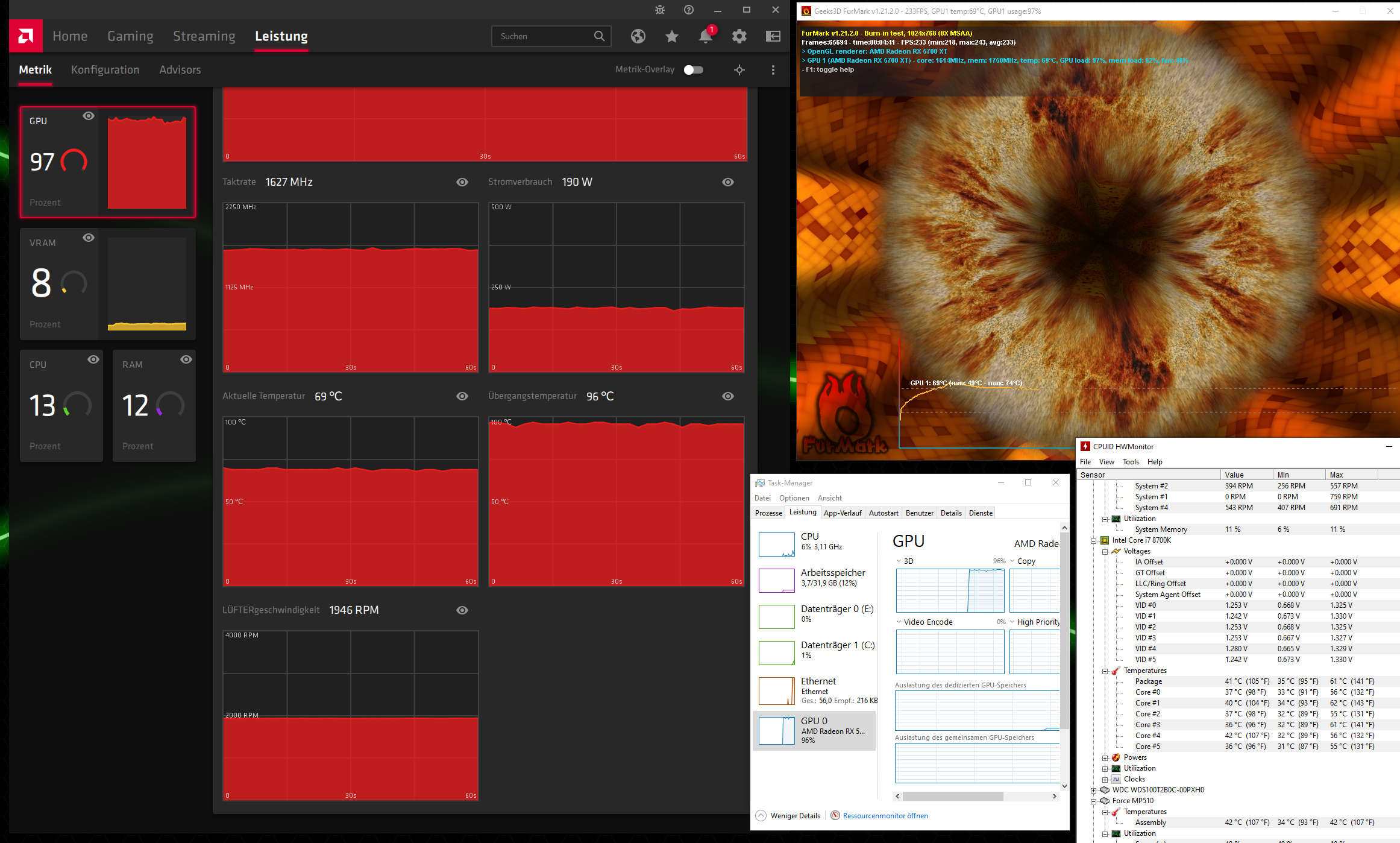1400x843 pixels.
Task: Open the Video Encode engine dropdown
Action: pos(899,622)
